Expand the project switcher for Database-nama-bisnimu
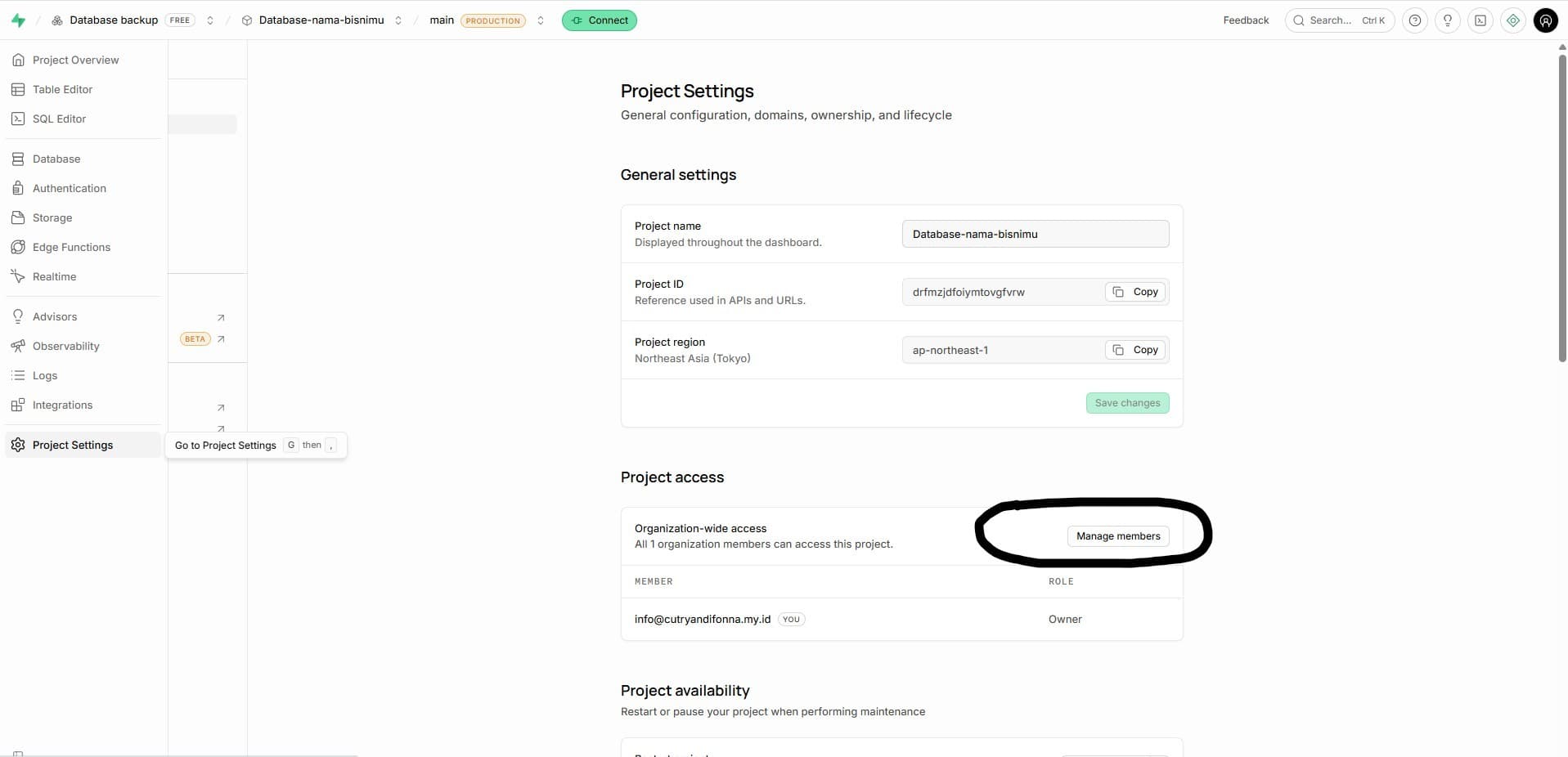Viewport: 1568px width, 757px height. tap(398, 20)
